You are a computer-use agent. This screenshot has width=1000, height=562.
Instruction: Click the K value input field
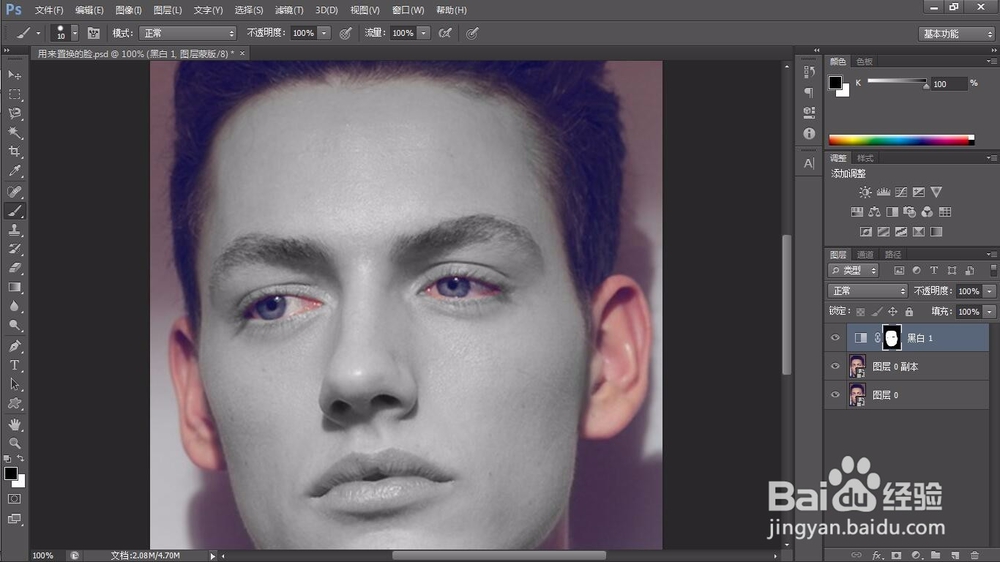coord(949,84)
